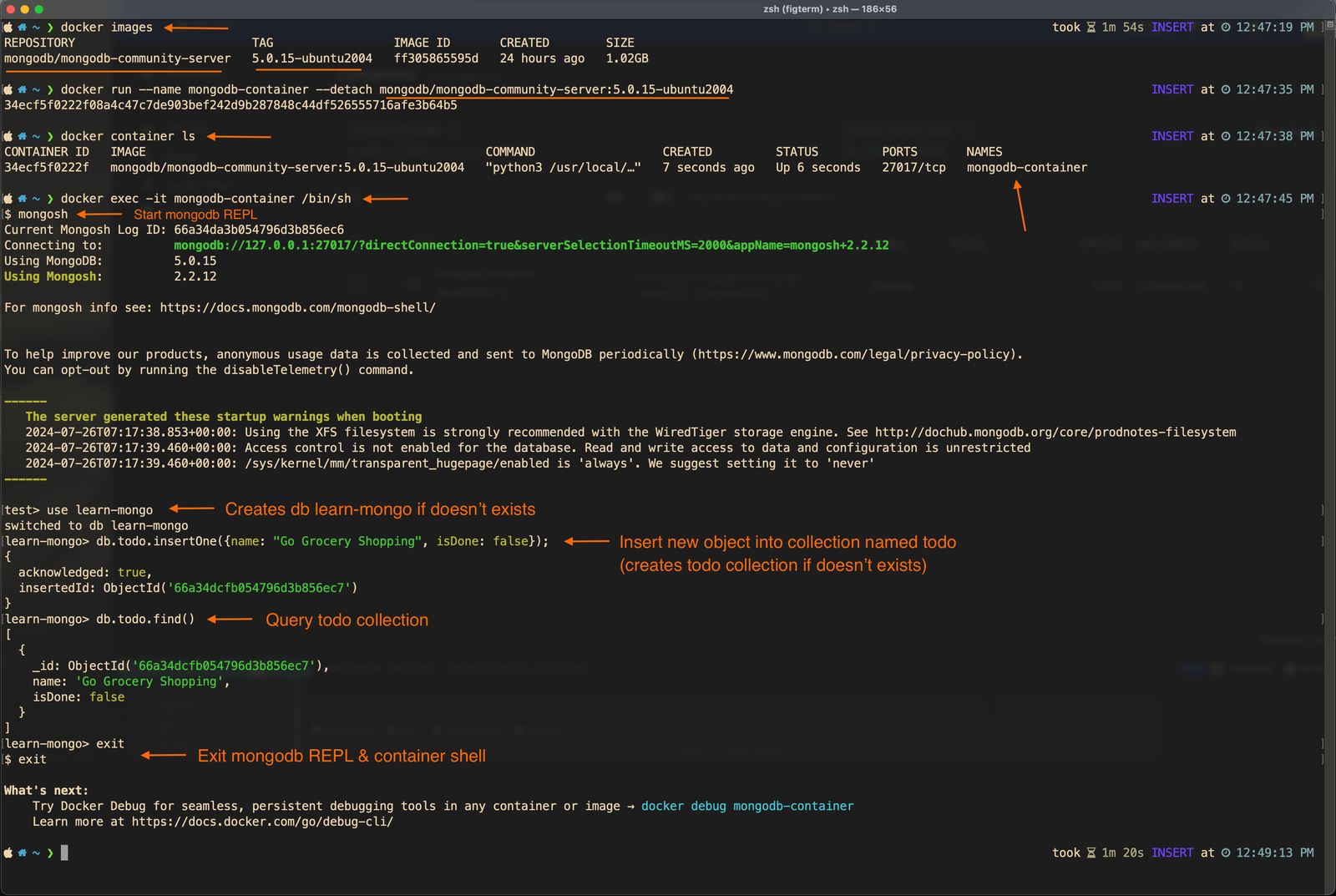Screen dimensions: 1336x896
Task: Click the tilde path symbol in the prompt
Action: point(35,27)
